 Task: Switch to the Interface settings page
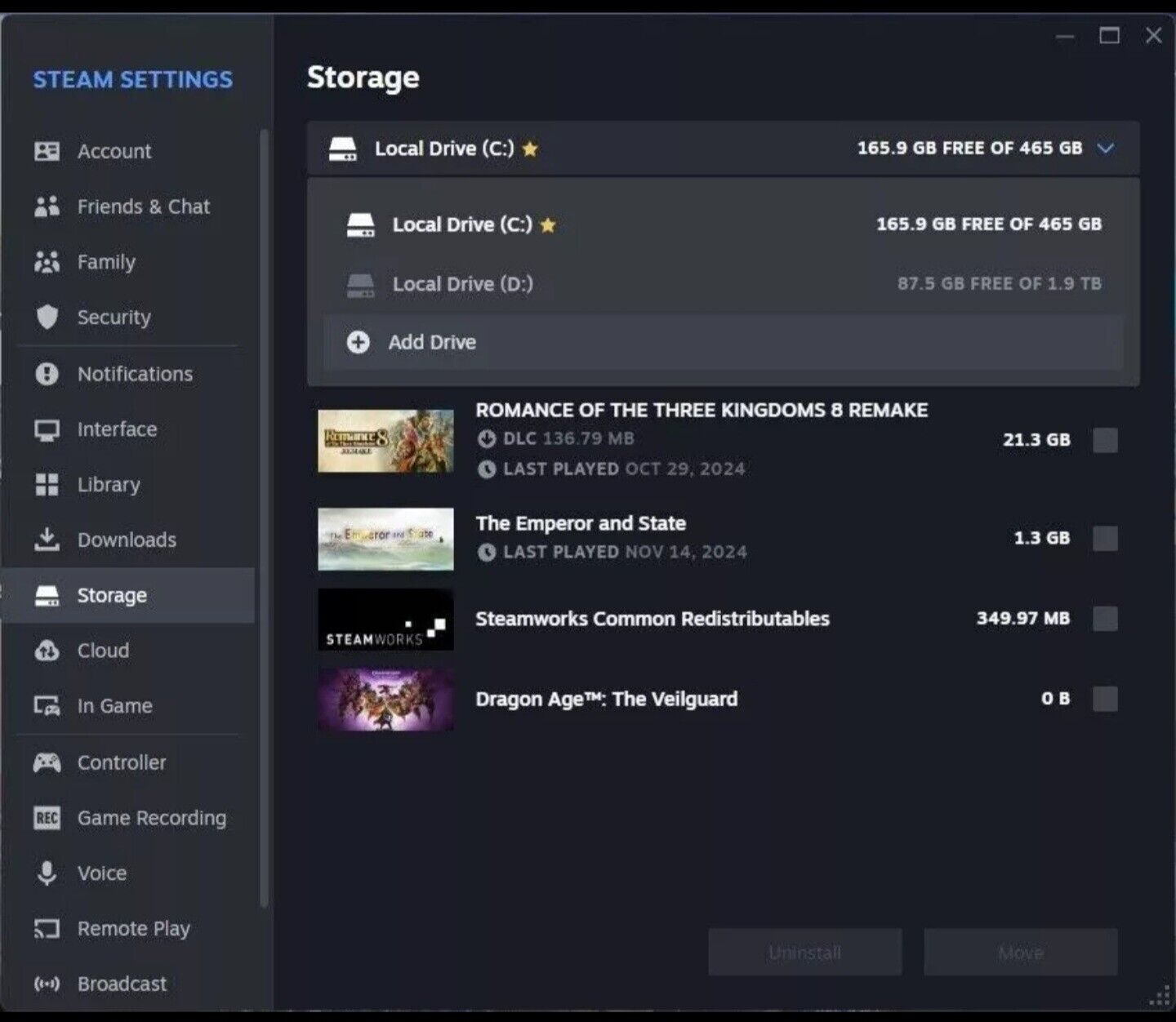click(x=127, y=429)
